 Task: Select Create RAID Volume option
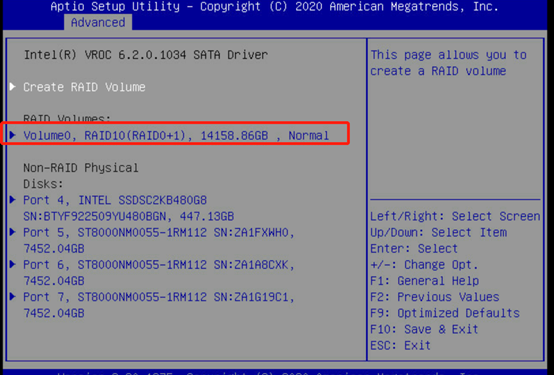click(x=84, y=87)
